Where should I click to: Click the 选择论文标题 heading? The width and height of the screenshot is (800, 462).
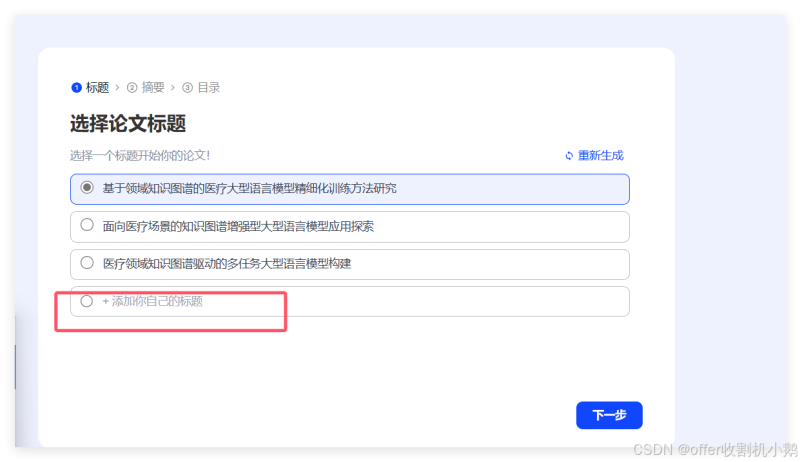[x=128, y=124]
